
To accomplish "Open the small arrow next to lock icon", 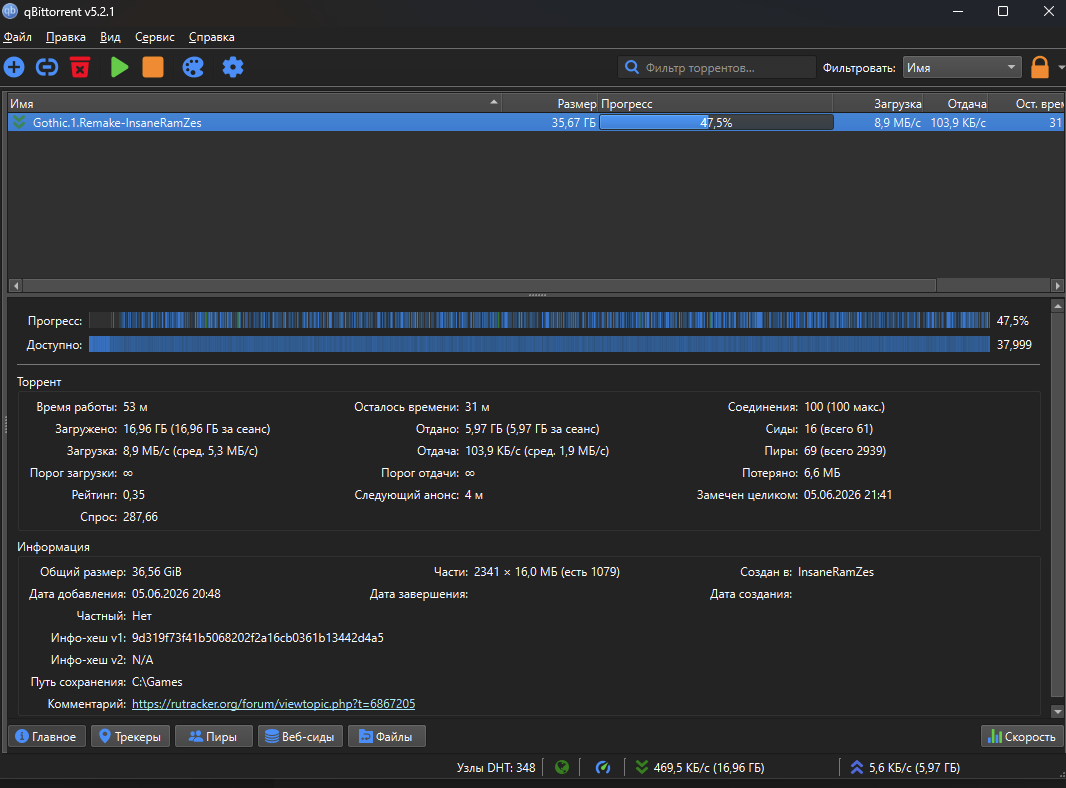I will tap(1061, 67).
